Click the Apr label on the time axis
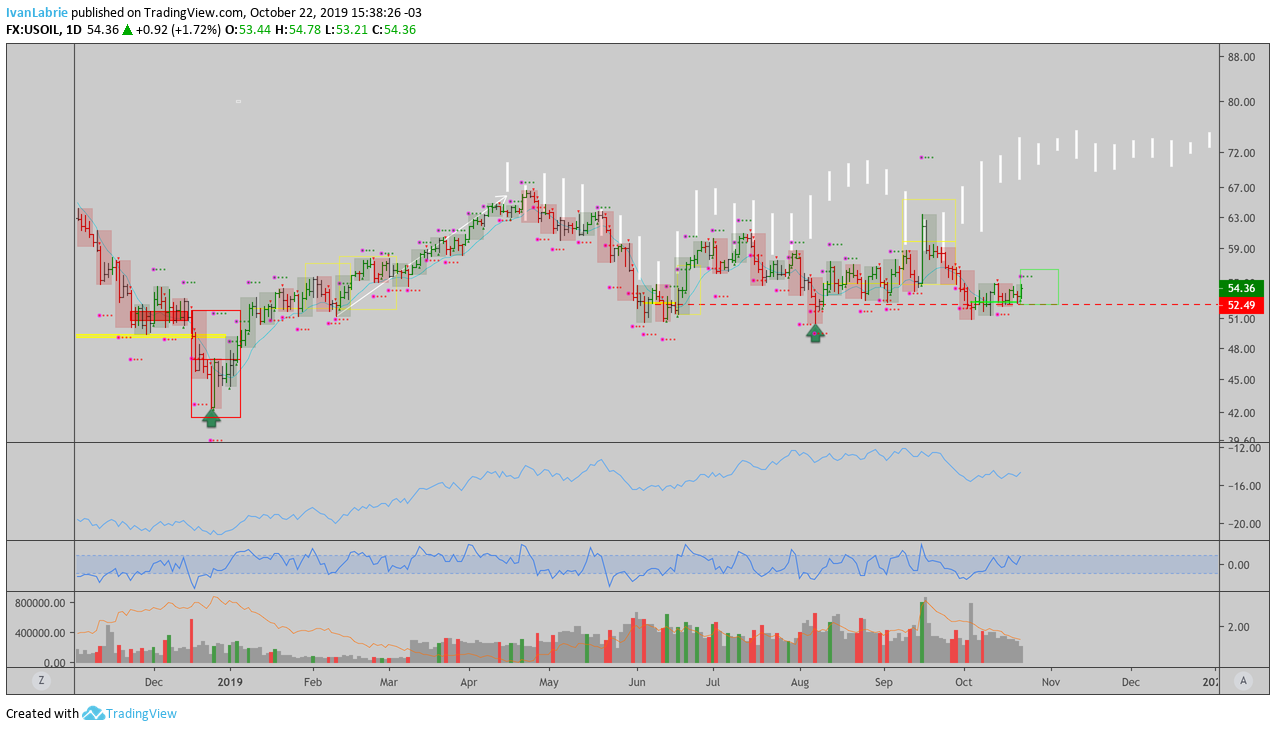This screenshot has width=1276, height=731. pyautogui.click(x=470, y=682)
